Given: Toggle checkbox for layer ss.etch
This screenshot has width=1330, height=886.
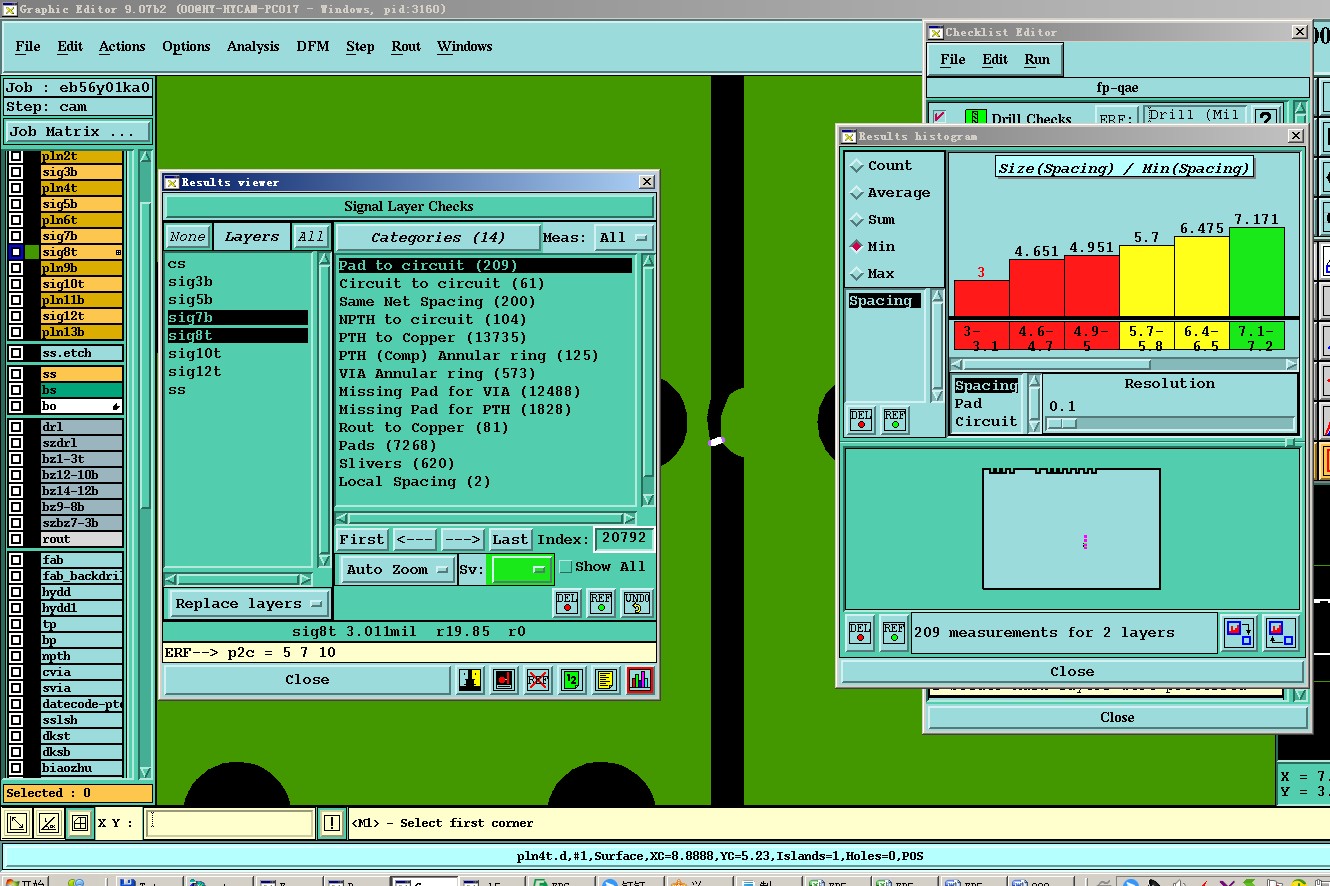Looking at the screenshot, I should click(16, 353).
